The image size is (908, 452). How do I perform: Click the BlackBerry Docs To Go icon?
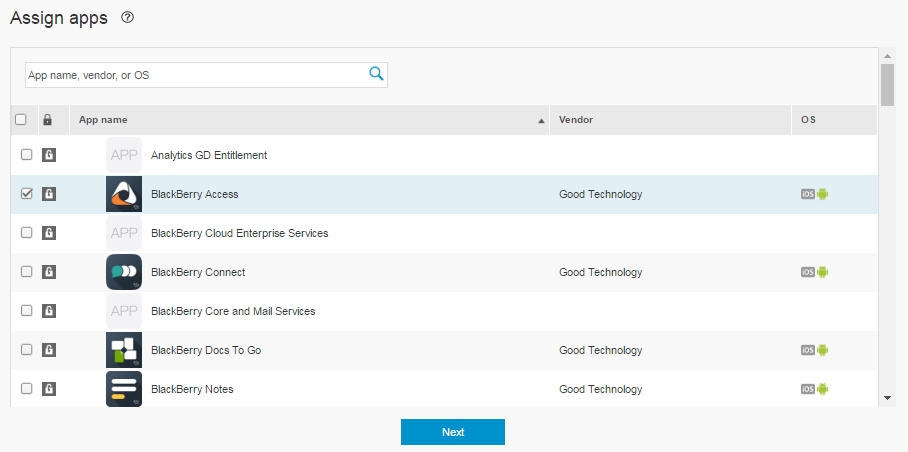click(124, 350)
